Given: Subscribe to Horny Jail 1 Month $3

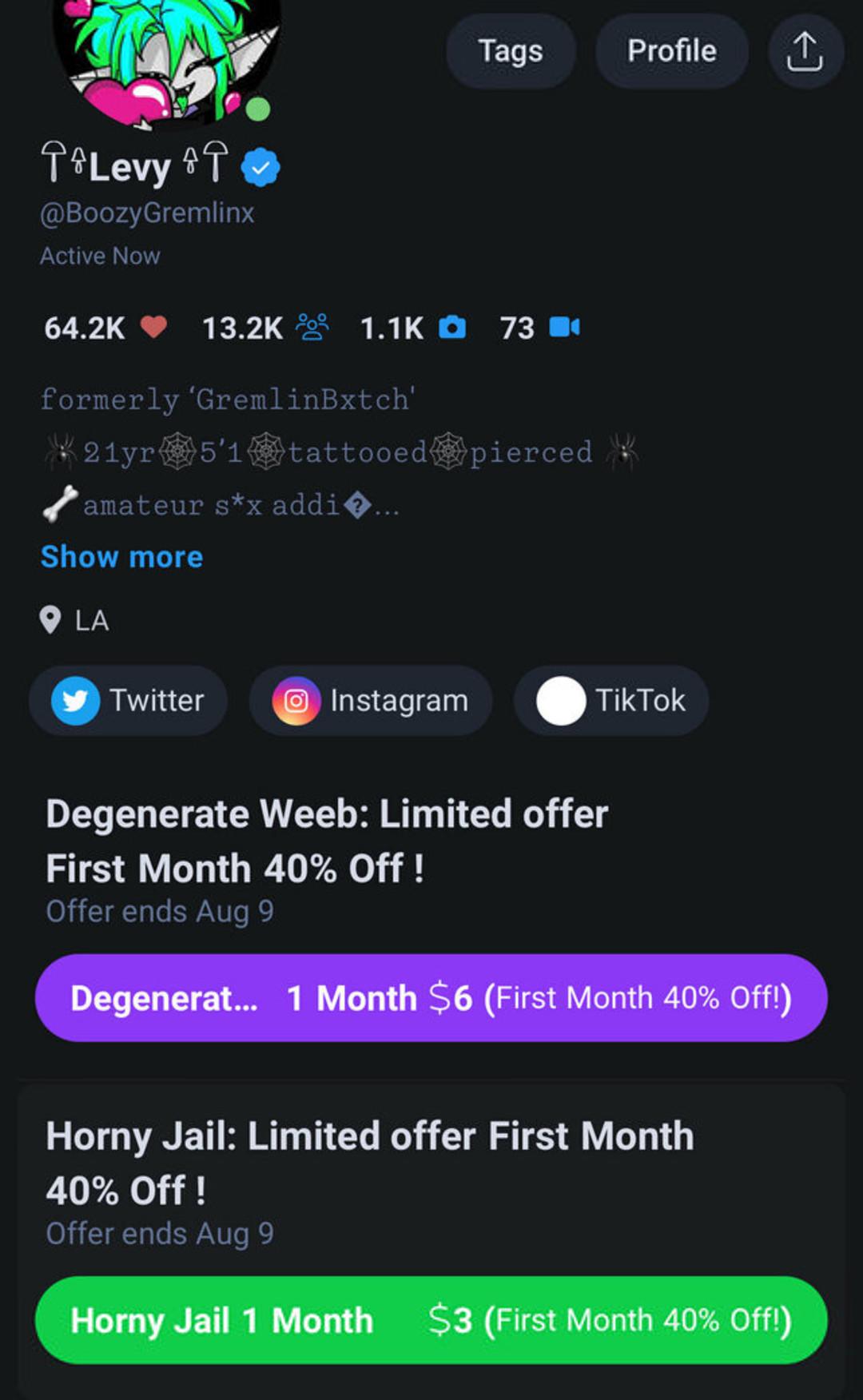Looking at the screenshot, I should (x=431, y=1320).
